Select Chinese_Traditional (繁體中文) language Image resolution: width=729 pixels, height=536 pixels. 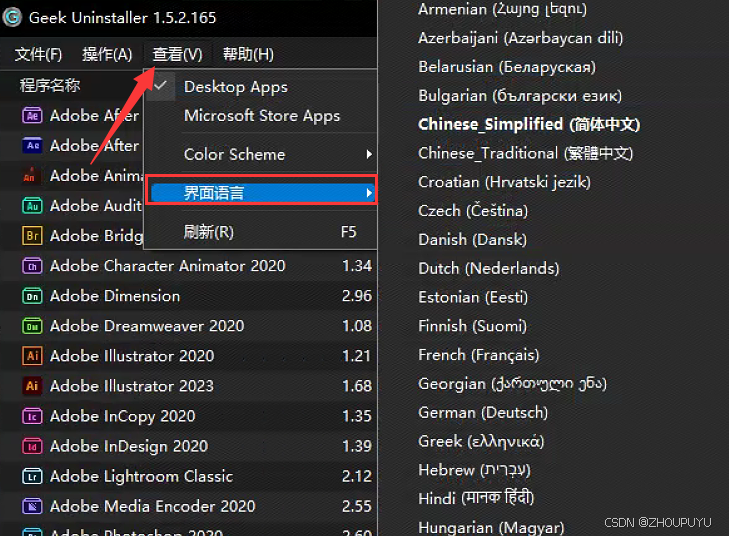525,153
